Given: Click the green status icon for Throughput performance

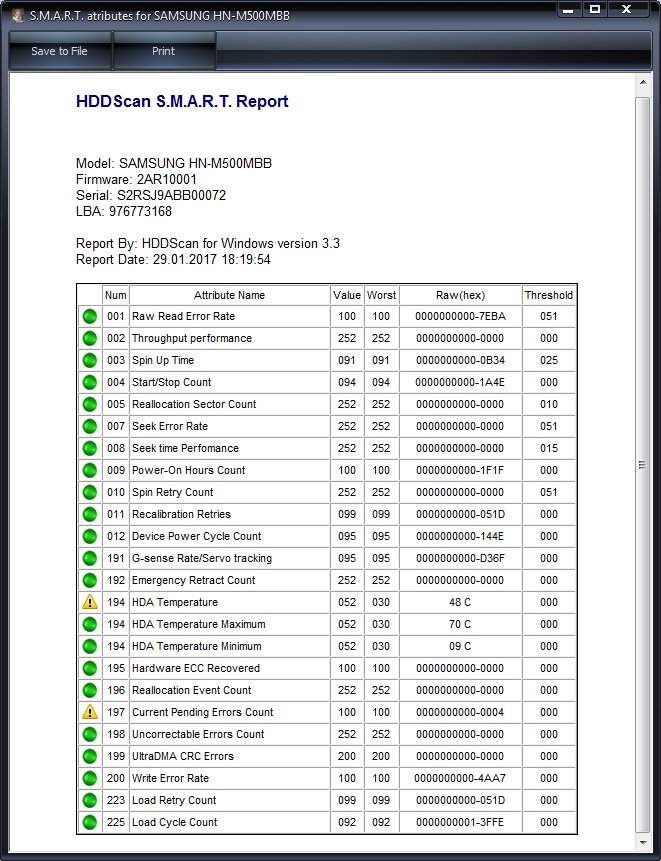Looking at the screenshot, I should coord(89,338).
